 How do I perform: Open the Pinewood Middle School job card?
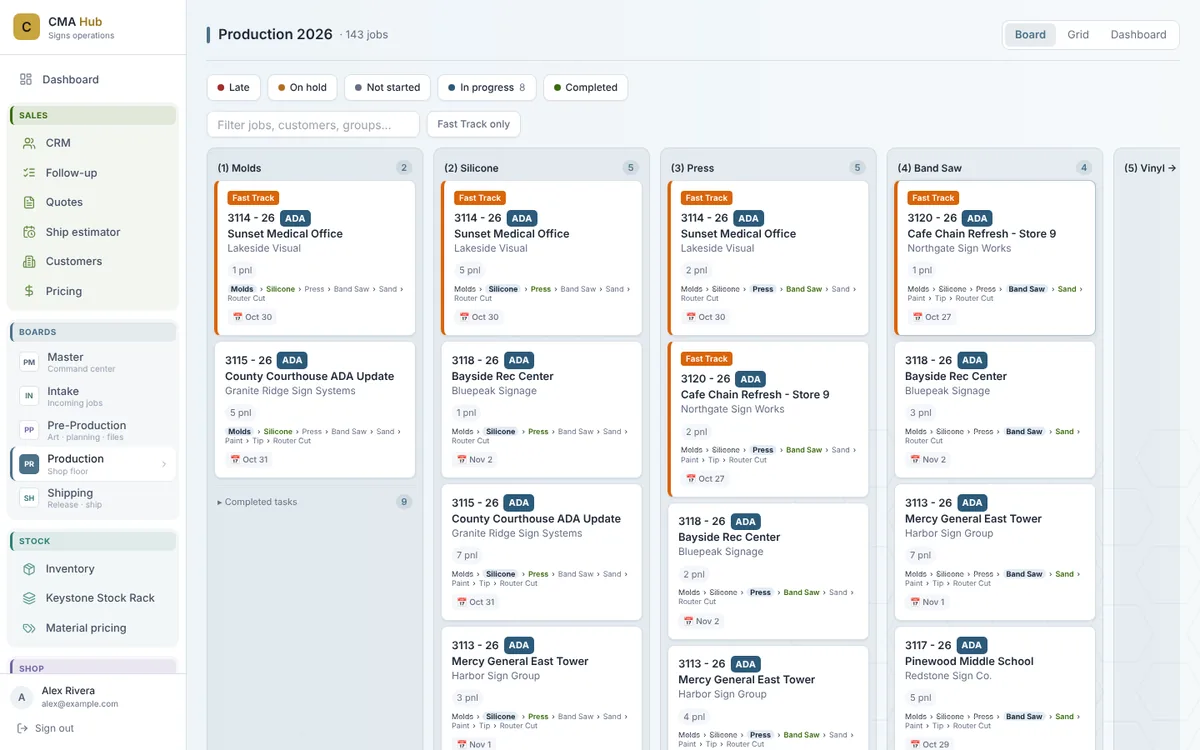[995, 690]
